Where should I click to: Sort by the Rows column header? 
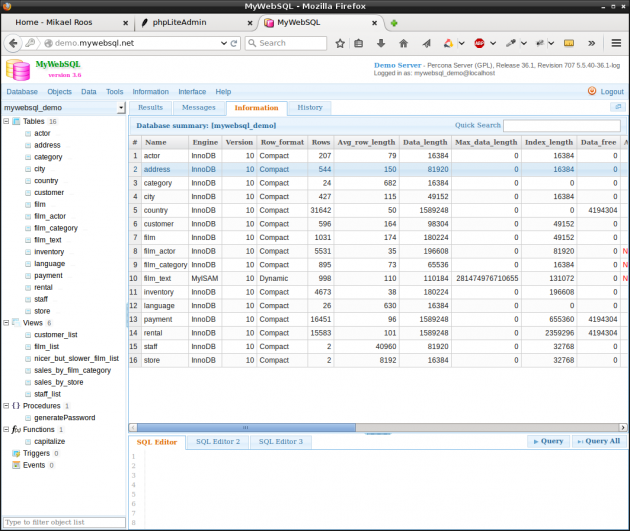tap(321, 142)
